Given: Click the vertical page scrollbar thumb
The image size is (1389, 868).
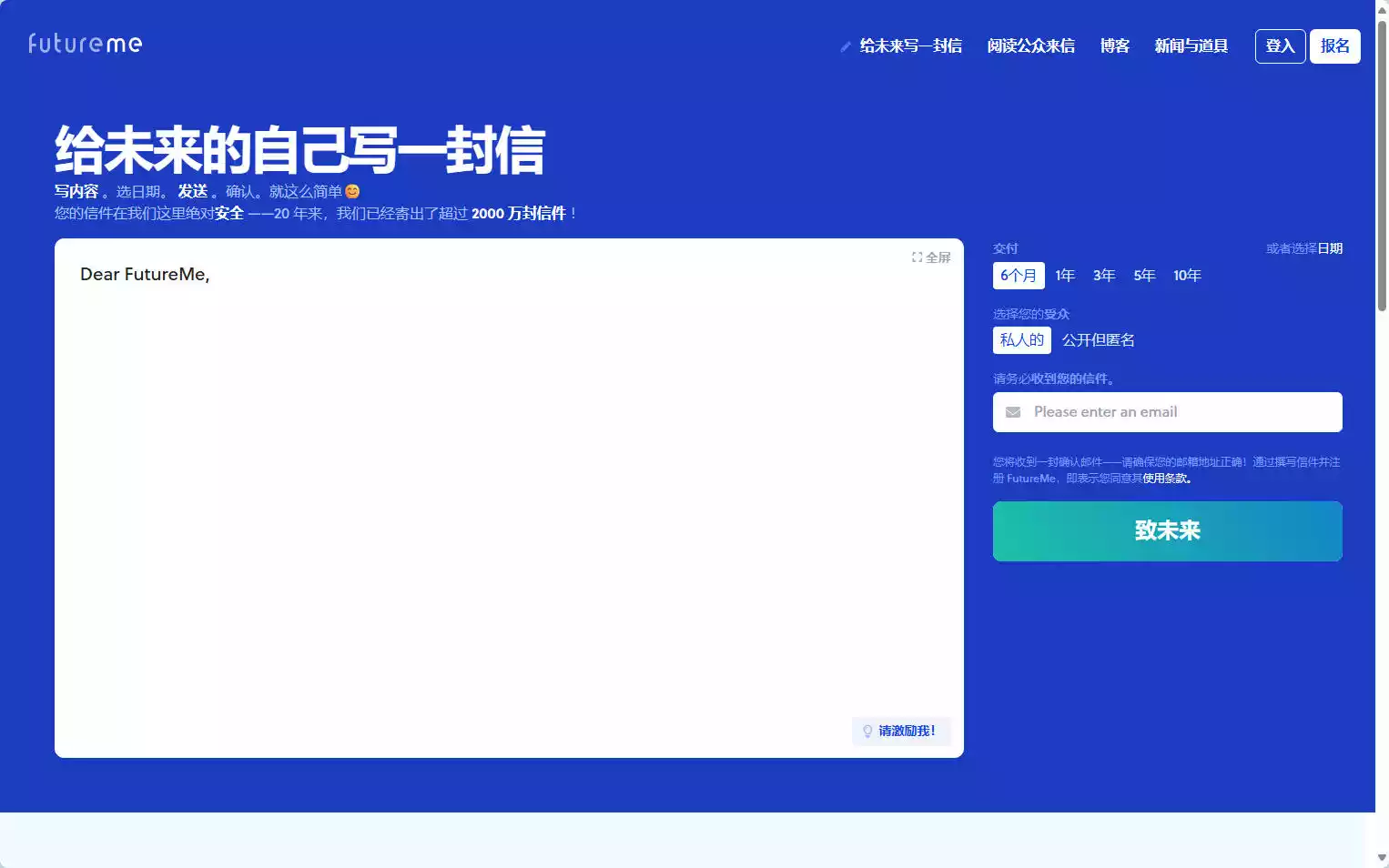Looking at the screenshot, I should [1382, 166].
